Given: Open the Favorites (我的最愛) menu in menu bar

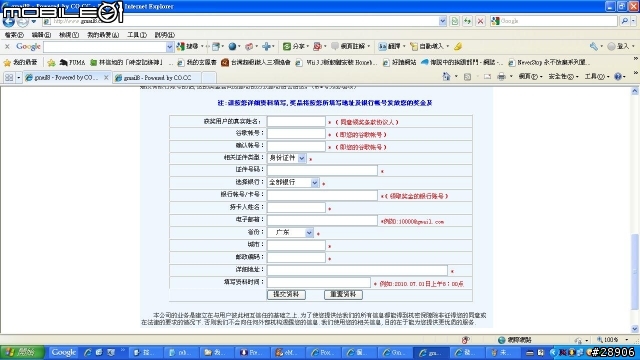Looking at the screenshot, I should (x=103, y=35).
